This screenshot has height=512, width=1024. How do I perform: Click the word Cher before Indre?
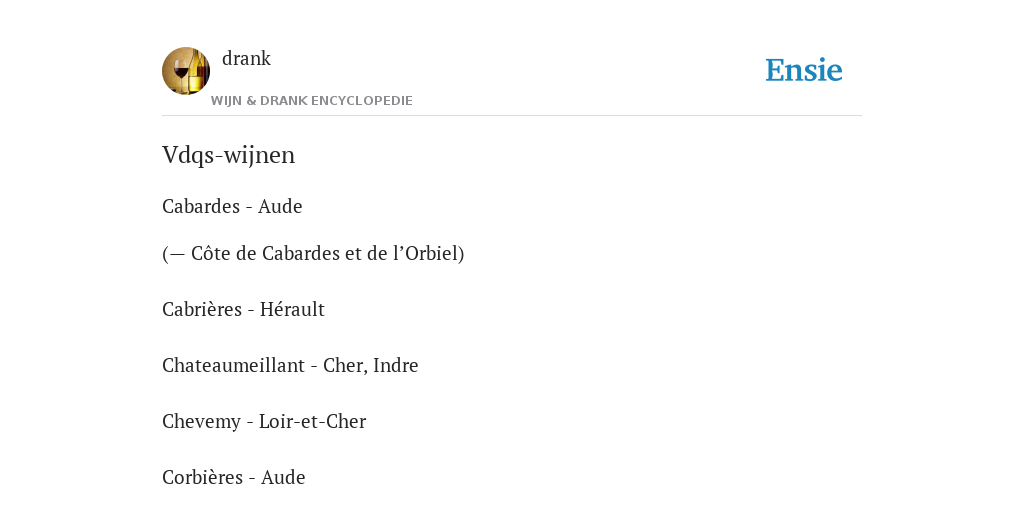pos(344,366)
